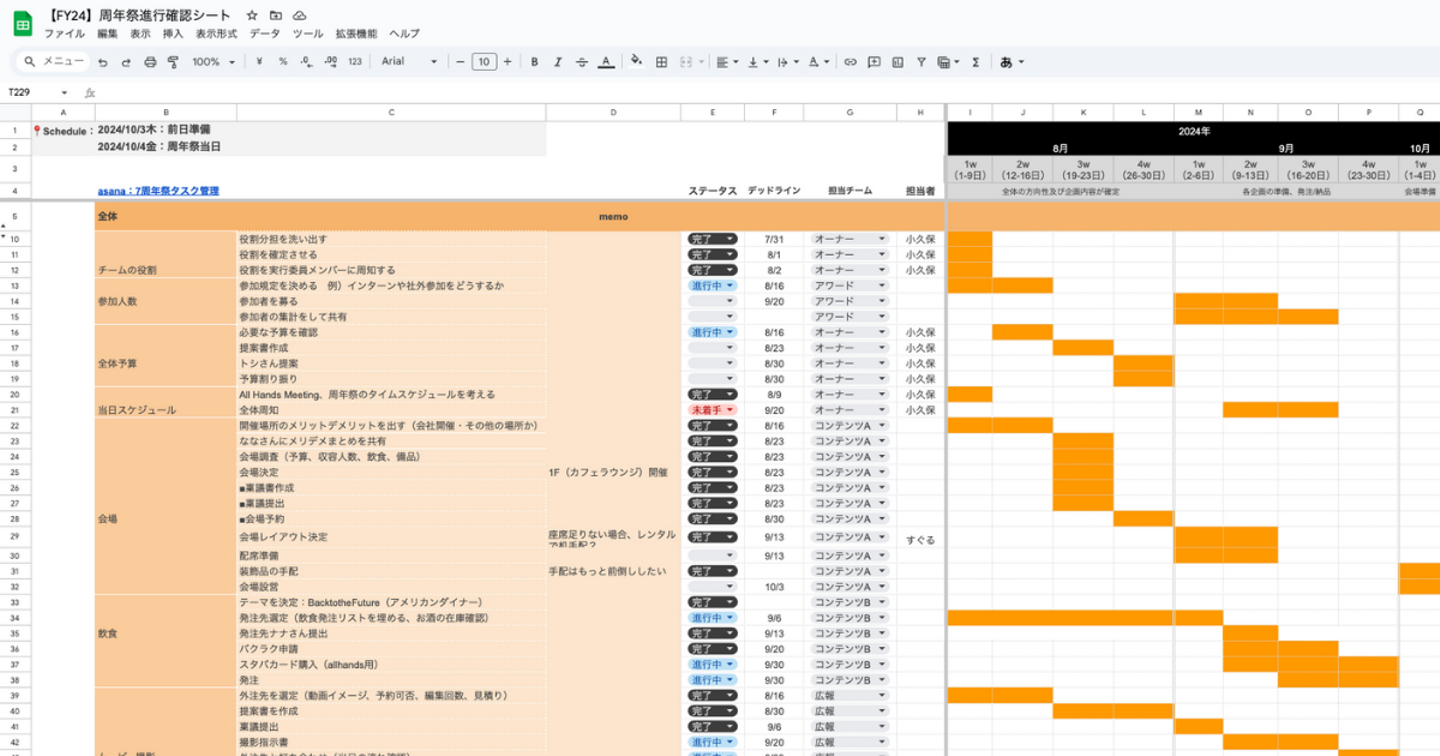The image size is (1440, 756).
Task: Open the 拡張機能 menu
Action: point(356,34)
